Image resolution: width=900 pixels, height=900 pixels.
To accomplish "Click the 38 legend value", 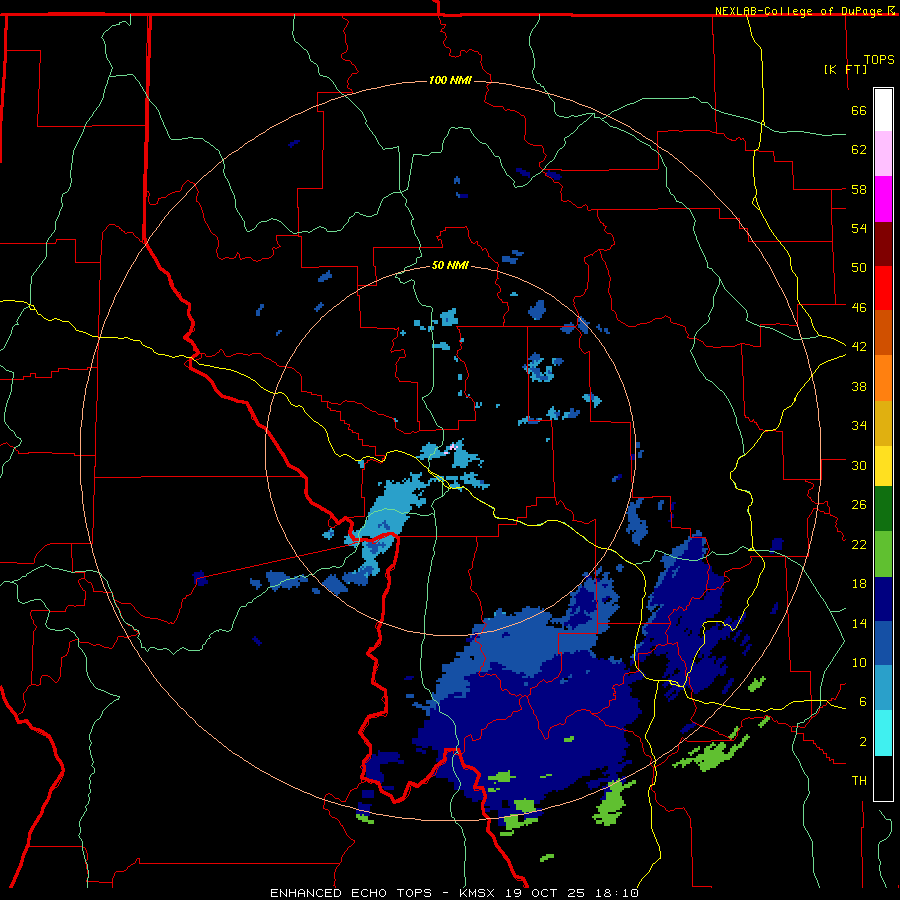I will click(x=859, y=386).
